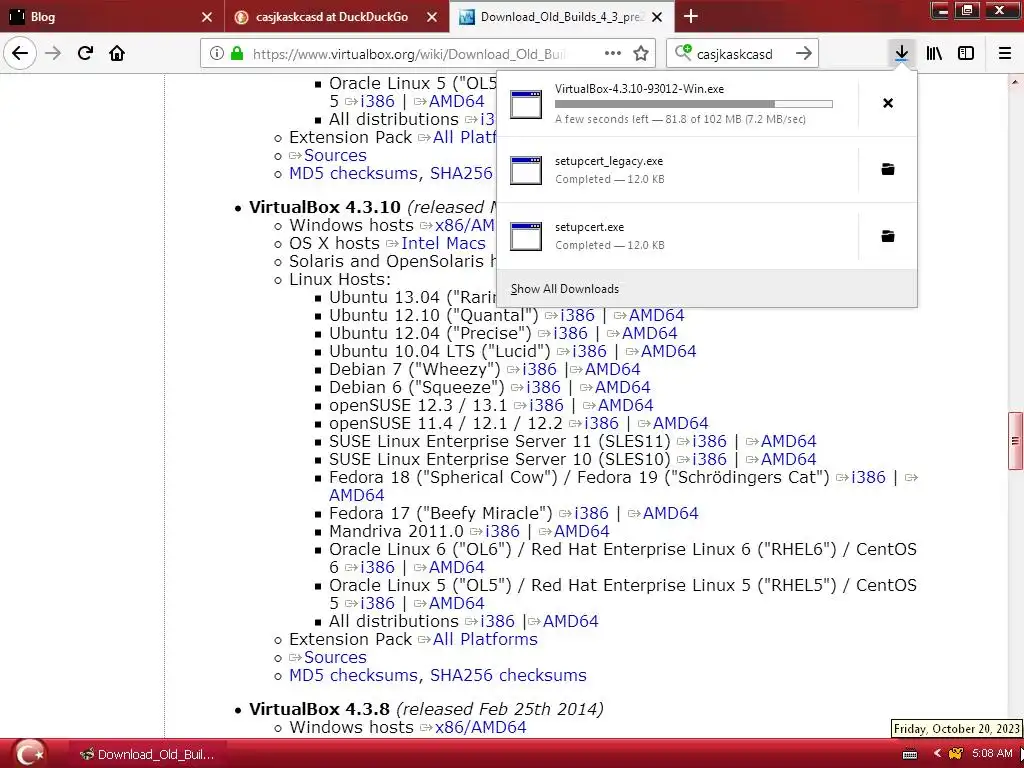1024x768 pixels.
Task: Expand hidden tray icons arrow
Action: 936,754
